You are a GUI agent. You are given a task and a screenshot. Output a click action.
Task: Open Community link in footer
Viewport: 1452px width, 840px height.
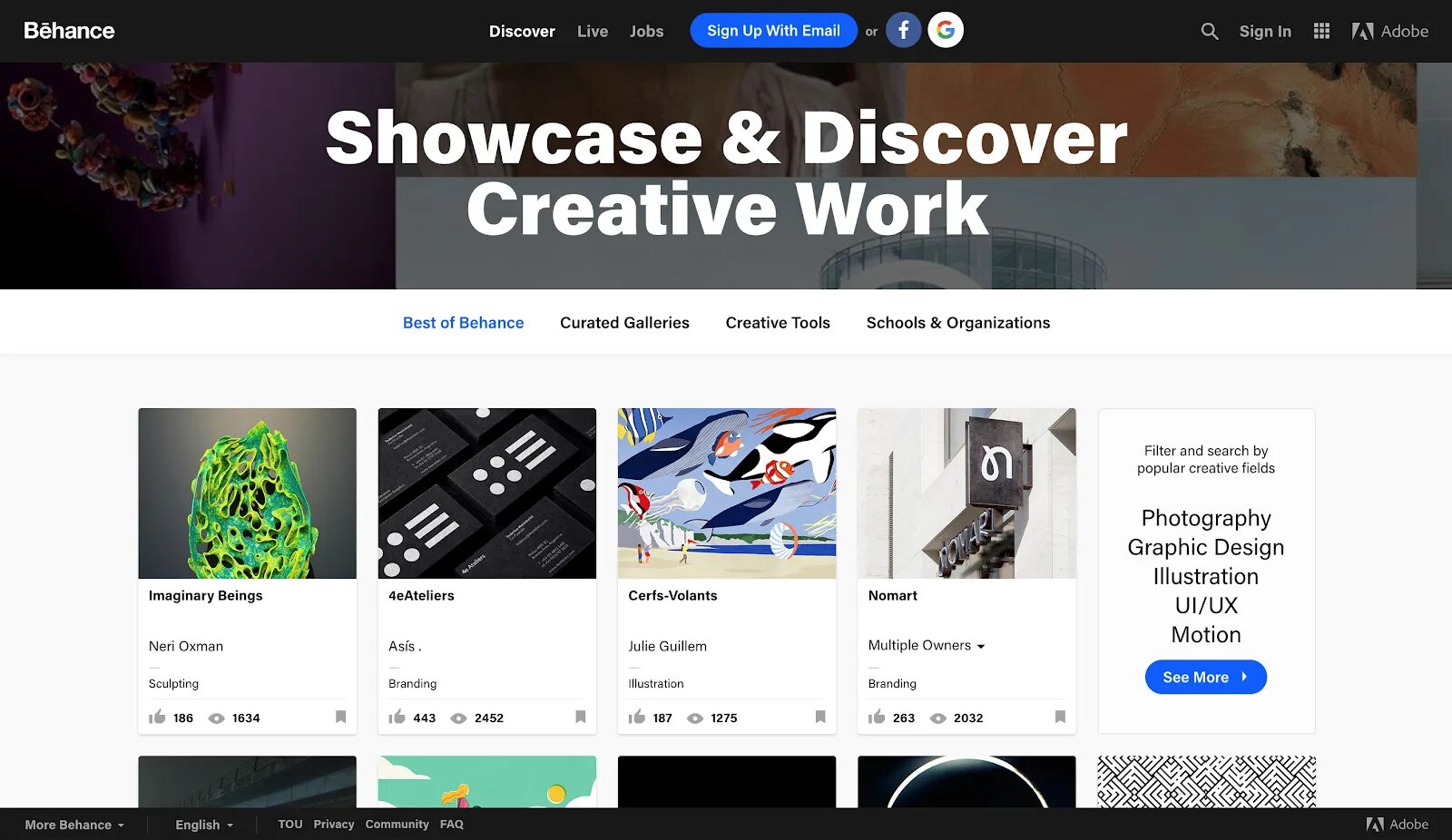(397, 825)
